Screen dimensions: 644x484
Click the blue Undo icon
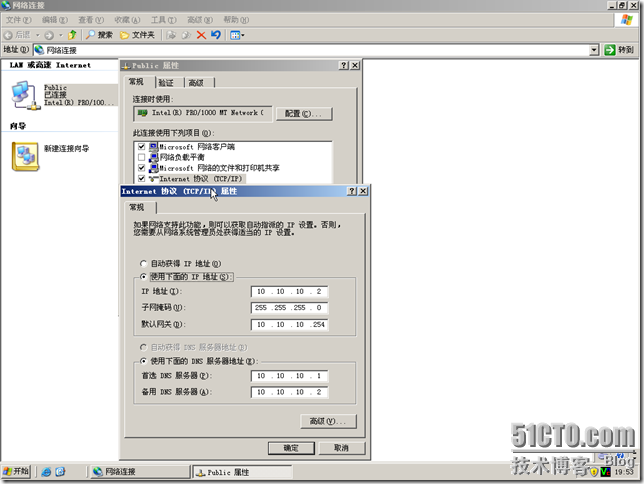[216, 35]
